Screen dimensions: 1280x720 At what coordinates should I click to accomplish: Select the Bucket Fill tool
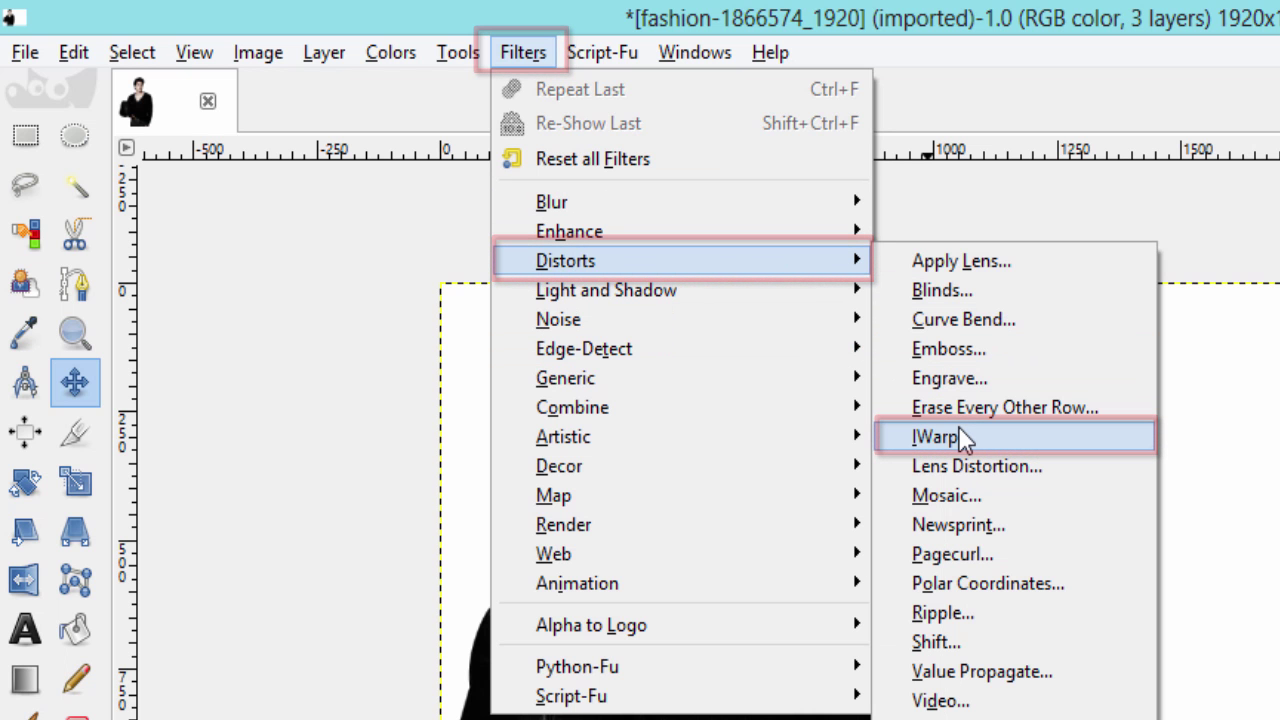pos(75,630)
